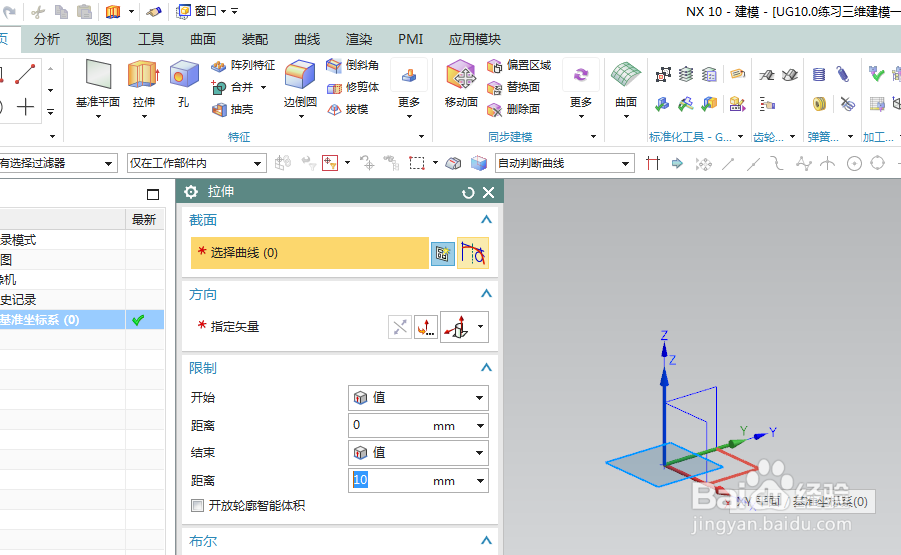Image resolution: width=901 pixels, height=555 pixels.
Task: Click the curve icon right of 选择曲线
Action: pos(473,253)
